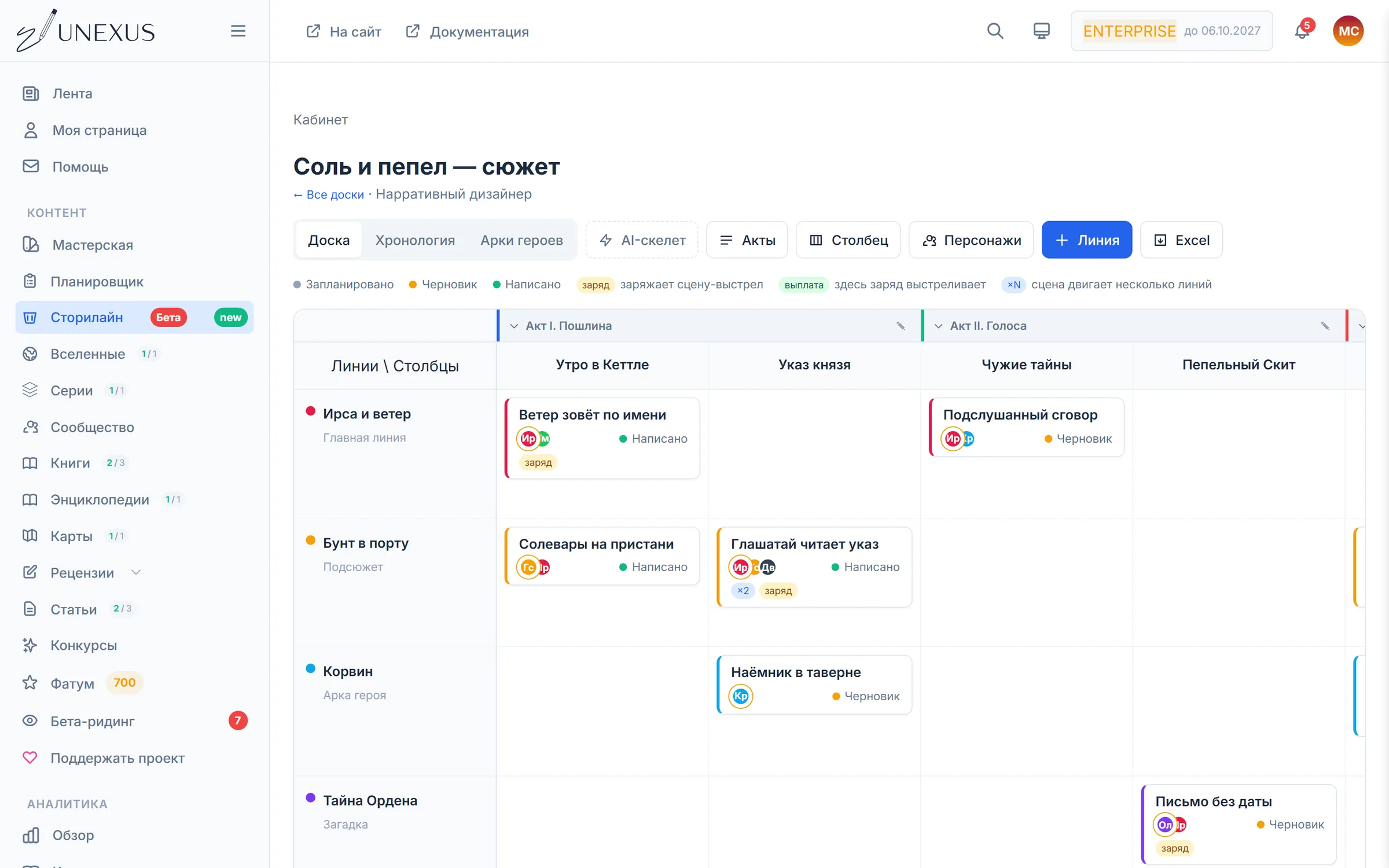Click заряд tag on Ветер зовёт по имени
This screenshot has height=868, width=1389.
pos(538,462)
